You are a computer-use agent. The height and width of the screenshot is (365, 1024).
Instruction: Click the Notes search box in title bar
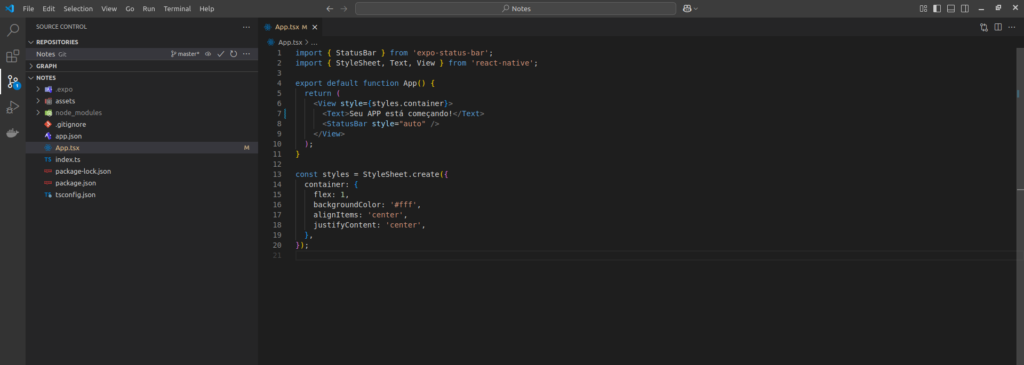pos(515,8)
